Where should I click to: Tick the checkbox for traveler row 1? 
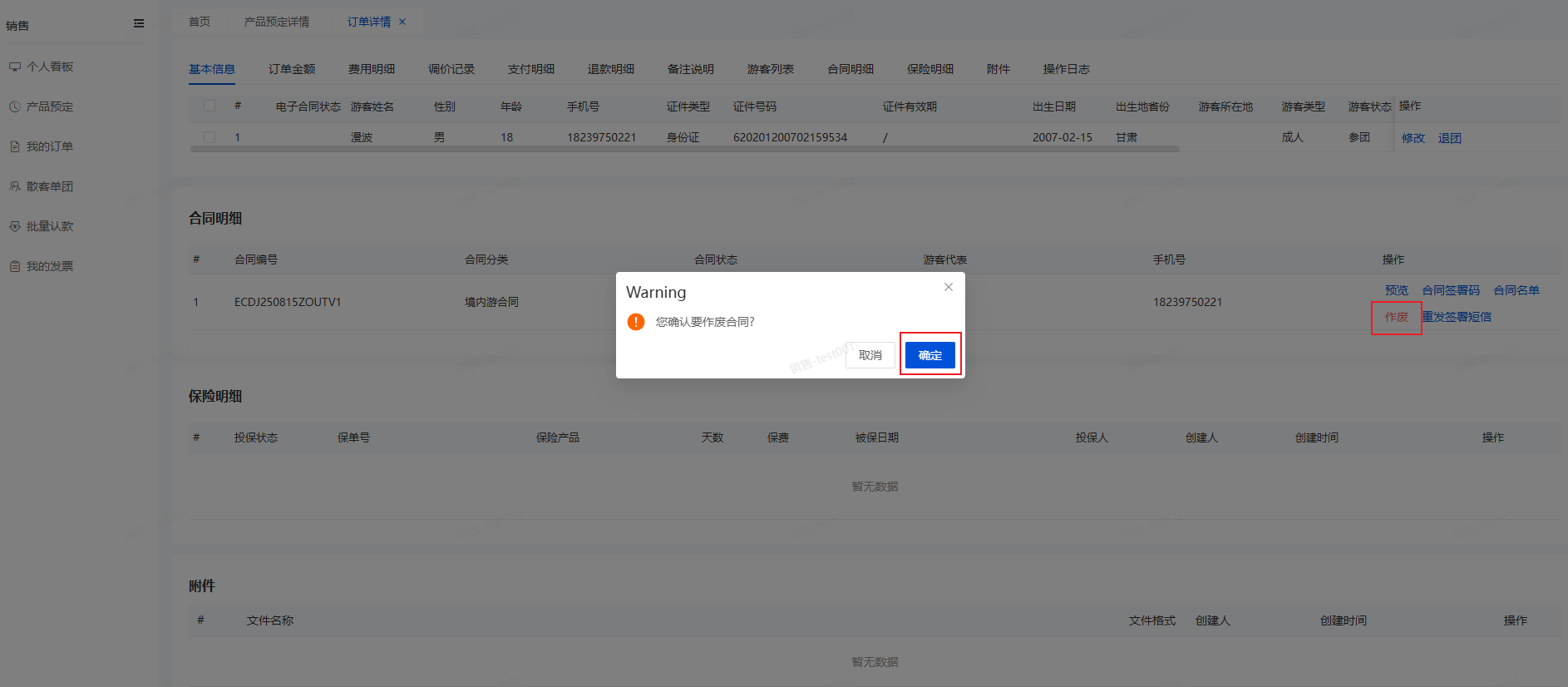(210, 137)
